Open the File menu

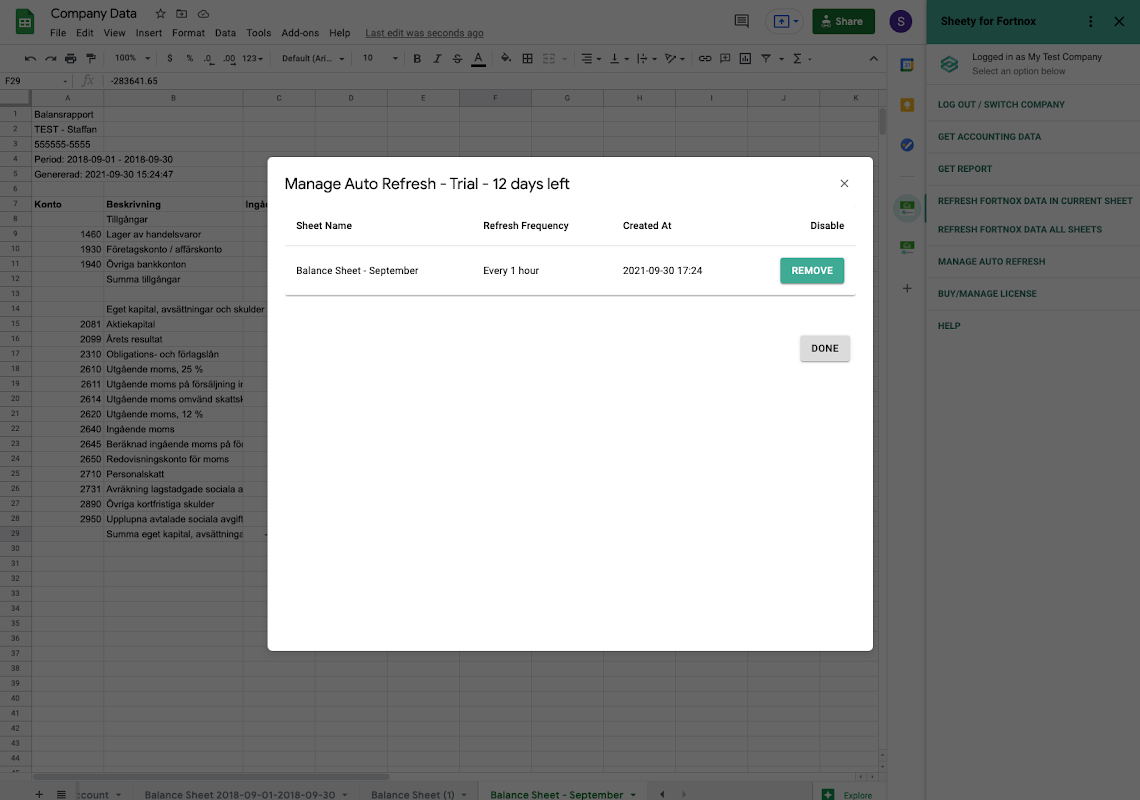coord(58,33)
